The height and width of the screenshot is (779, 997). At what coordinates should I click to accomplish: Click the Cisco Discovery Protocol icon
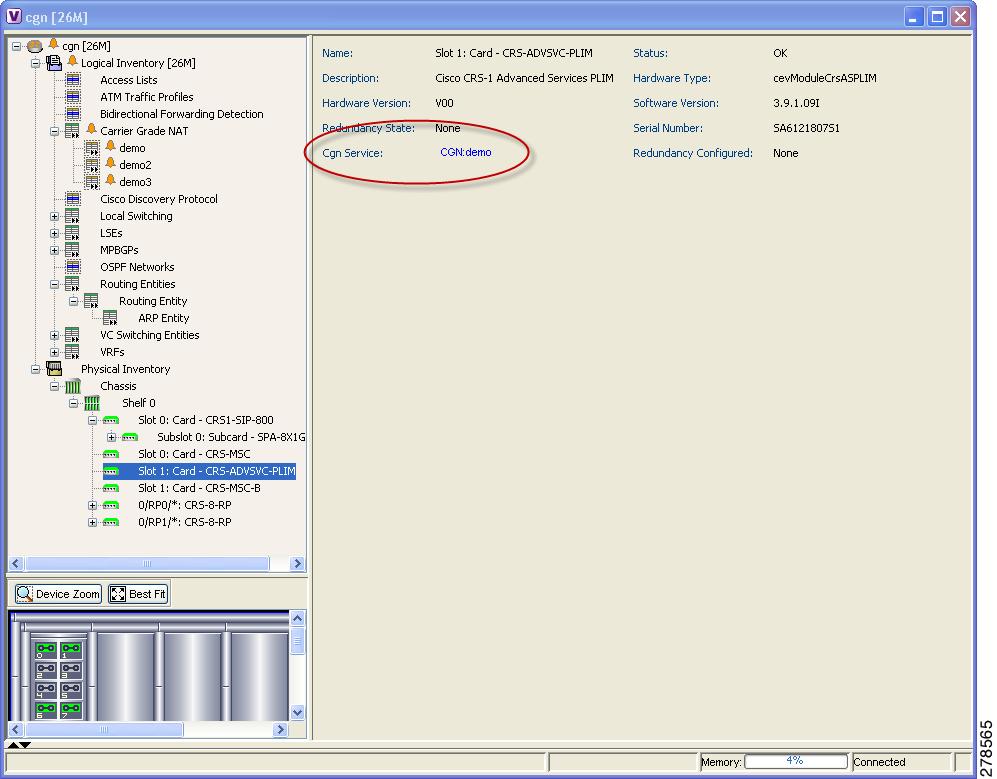(x=73, y=198)
